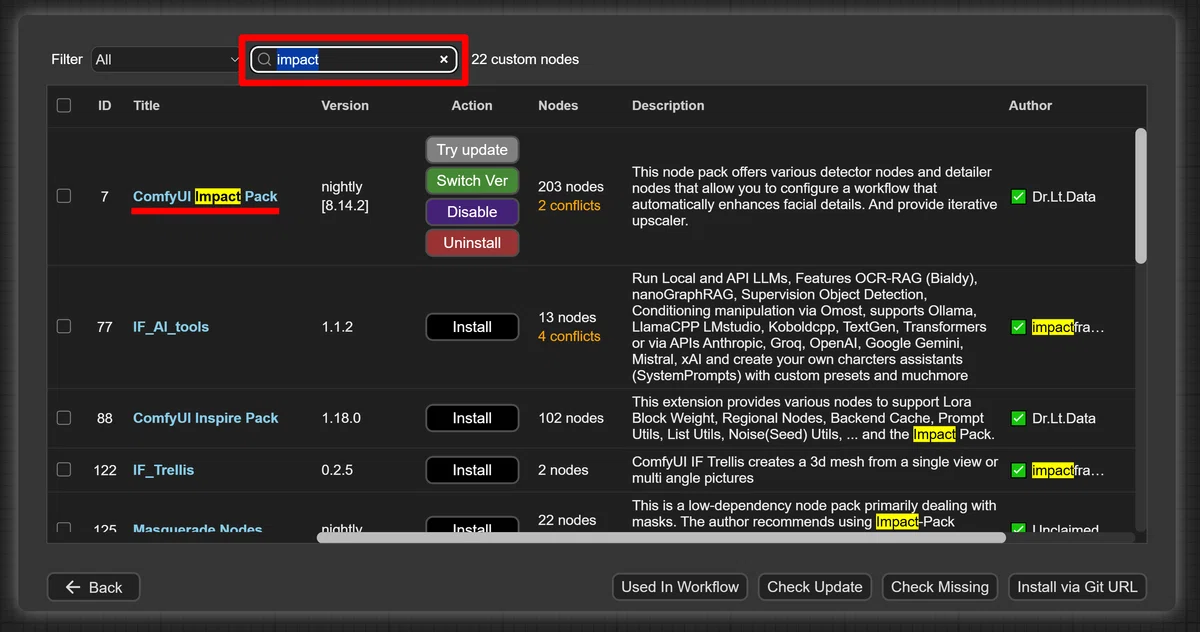Open the ComfyUI Inspire Pack title link
This screenshot has height=632, width=1200.
[206, 418]
